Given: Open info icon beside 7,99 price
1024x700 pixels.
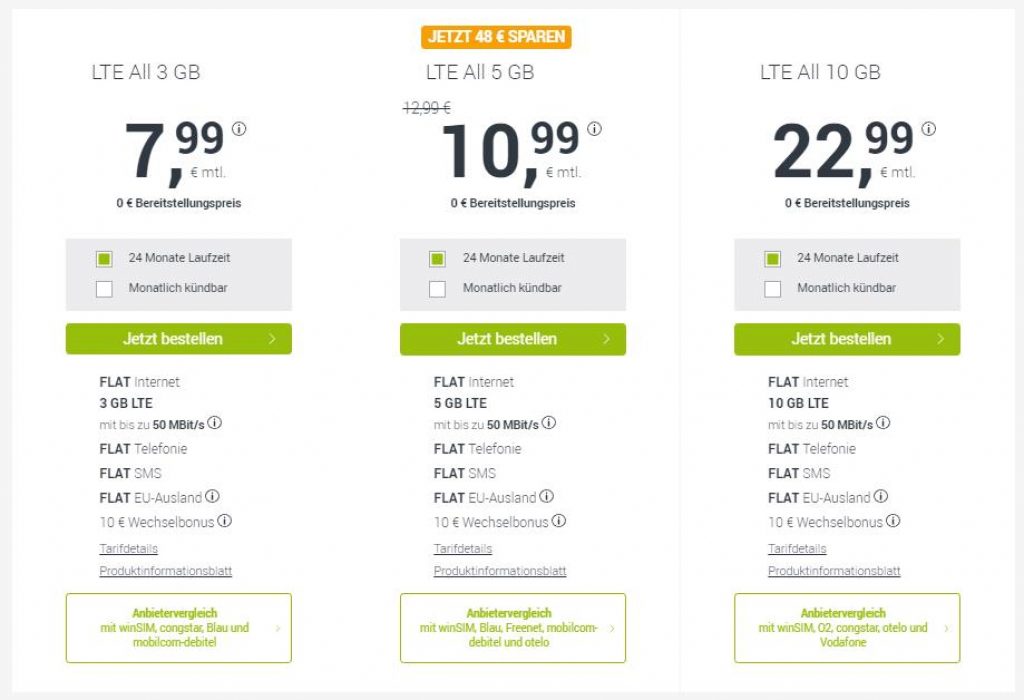Looking at the screenshot, I should pyautogui.click(x=239, y=129).
